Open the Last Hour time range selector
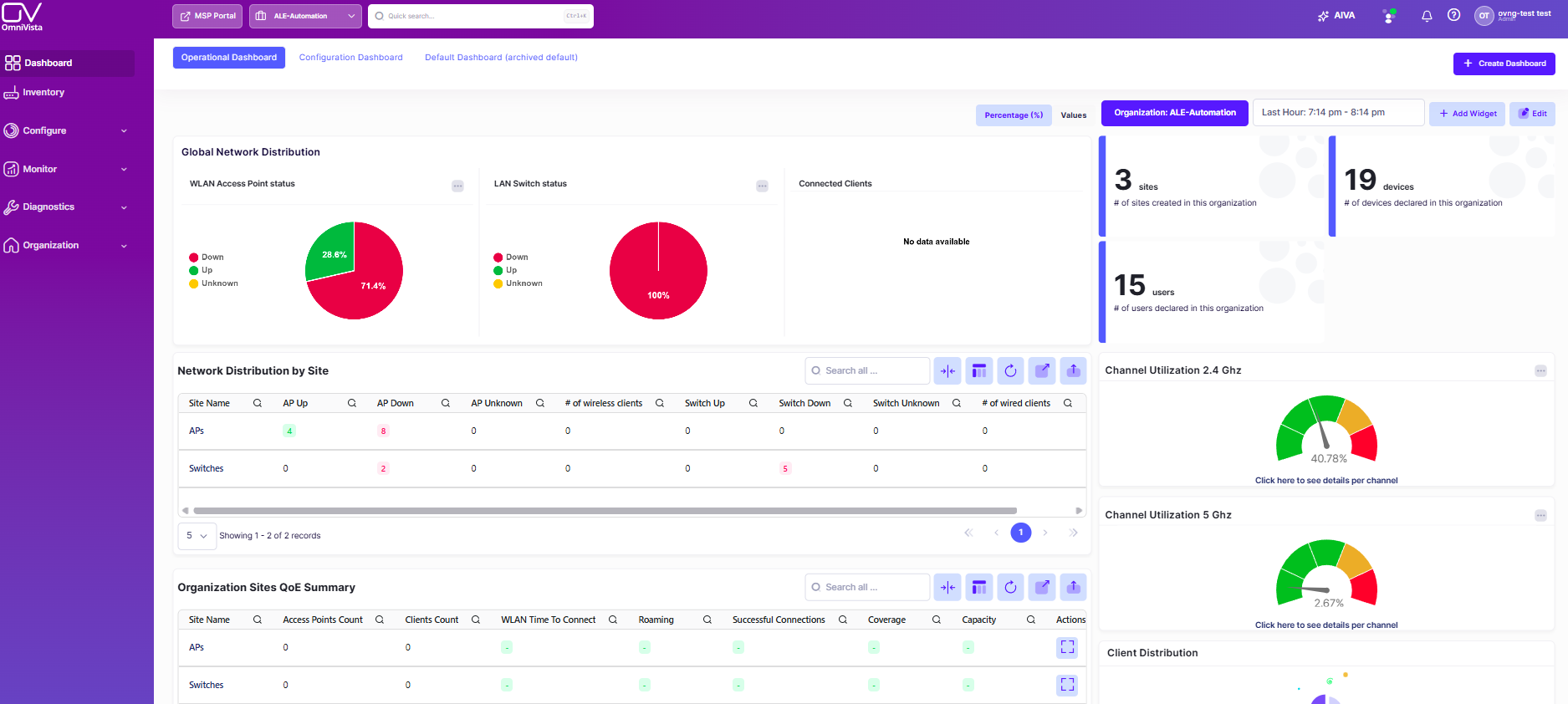The height and width of the screenshot is (704, 1568). (1338, 112)
